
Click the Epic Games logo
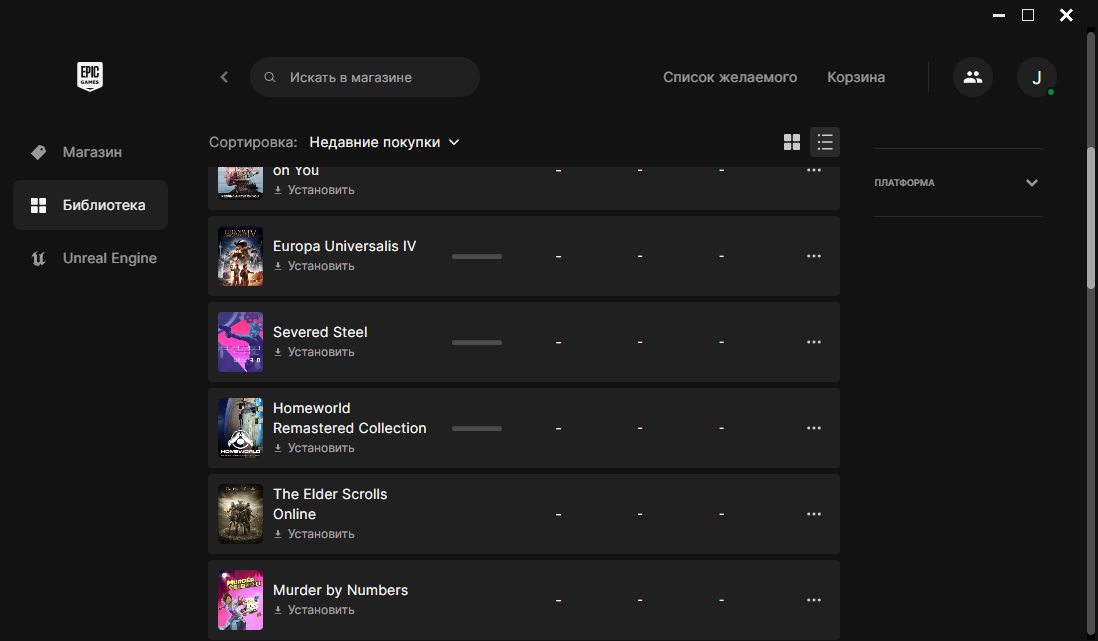coord(90,76)
